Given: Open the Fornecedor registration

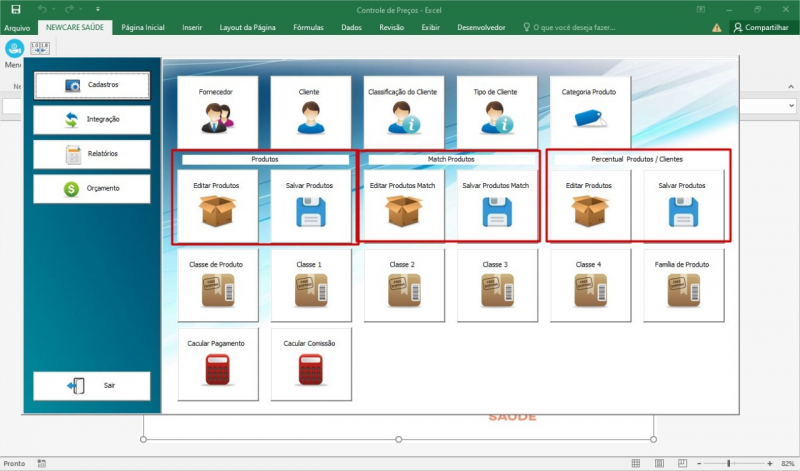Looking at the screenshot, I should coord(217,117).
